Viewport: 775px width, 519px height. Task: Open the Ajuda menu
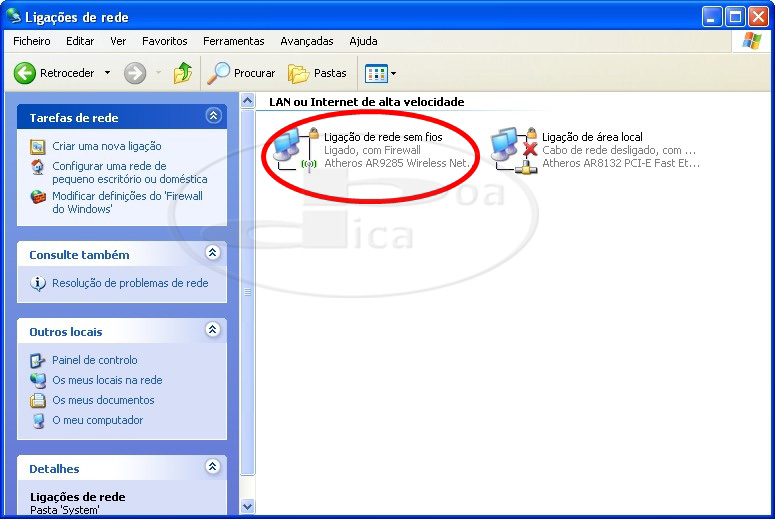tap(363, 41)
